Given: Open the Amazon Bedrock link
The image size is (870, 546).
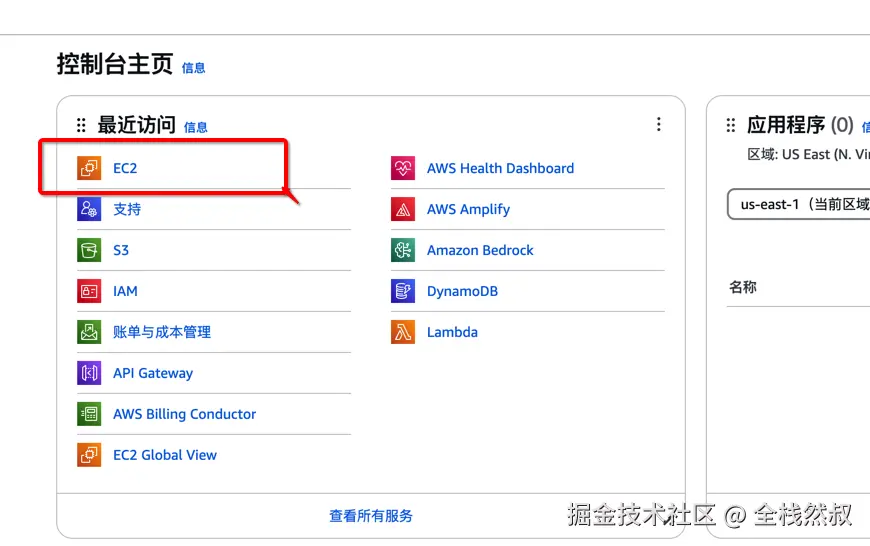Looking at the screenshot, I should [x=480, y=250].
